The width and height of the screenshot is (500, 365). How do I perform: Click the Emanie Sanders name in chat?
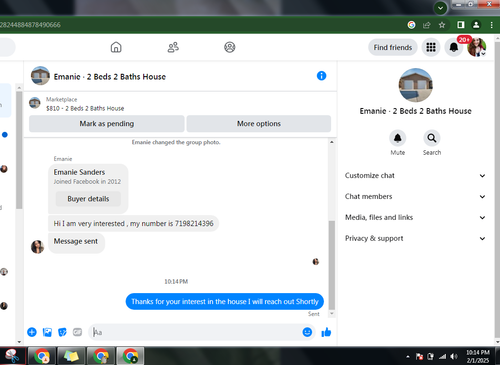click(79, 172)
